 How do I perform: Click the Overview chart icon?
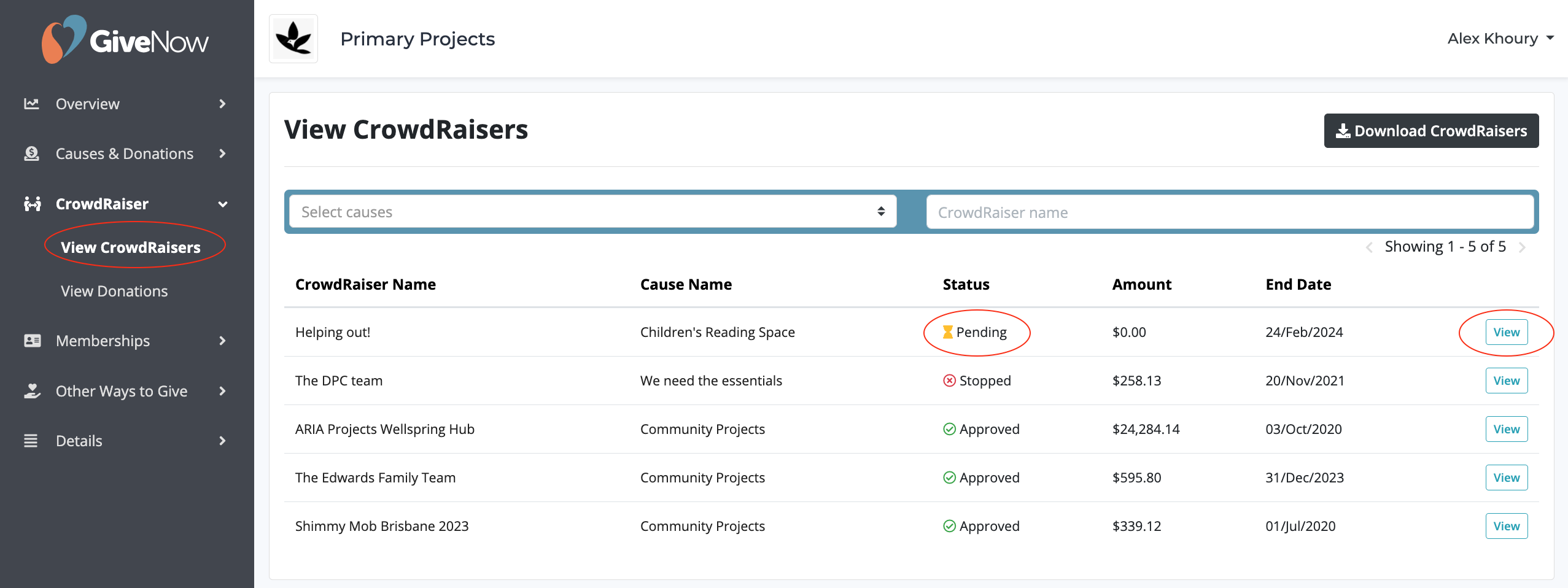(31, 104)
